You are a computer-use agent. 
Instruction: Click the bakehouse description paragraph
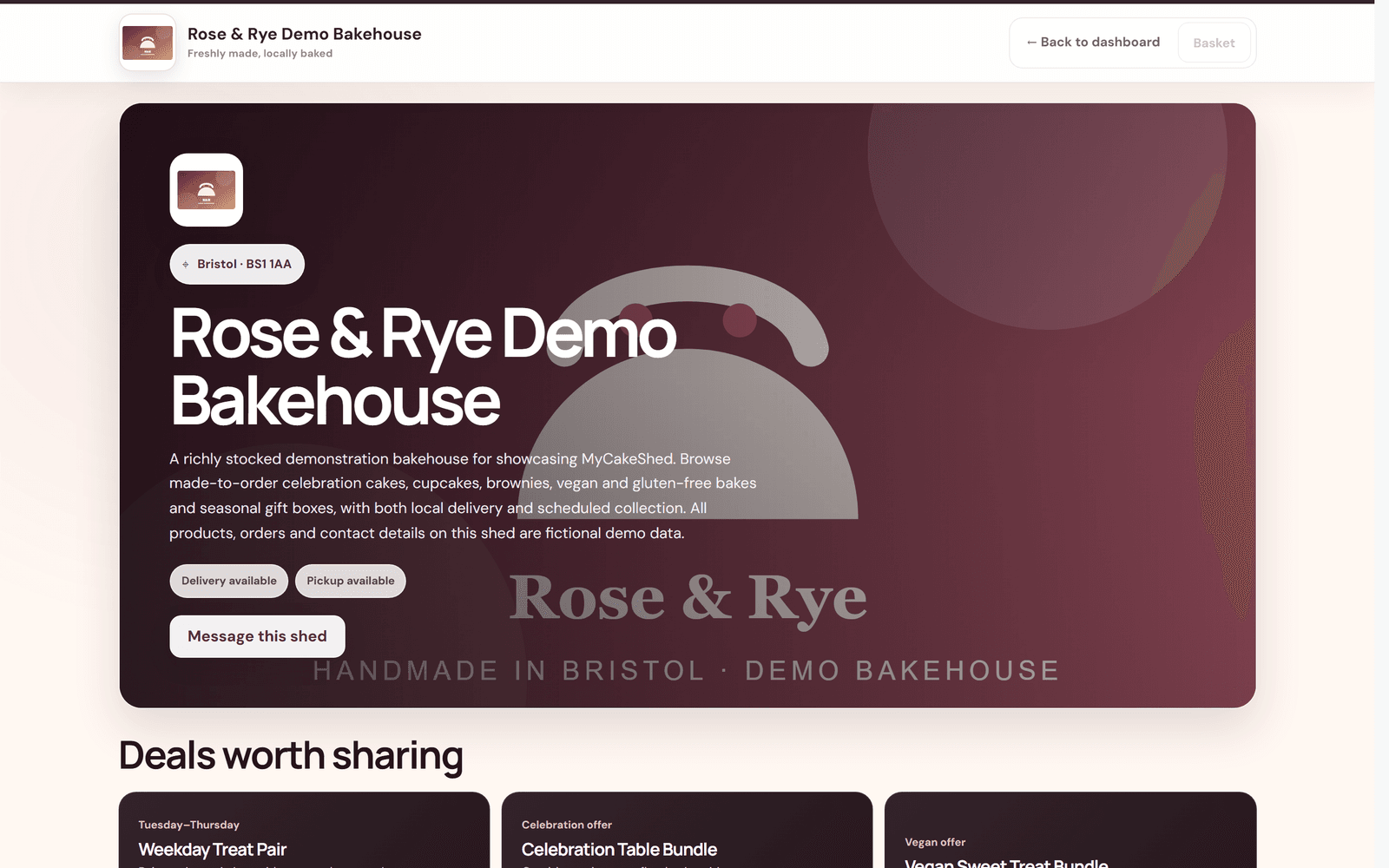(x=463, y=496)
